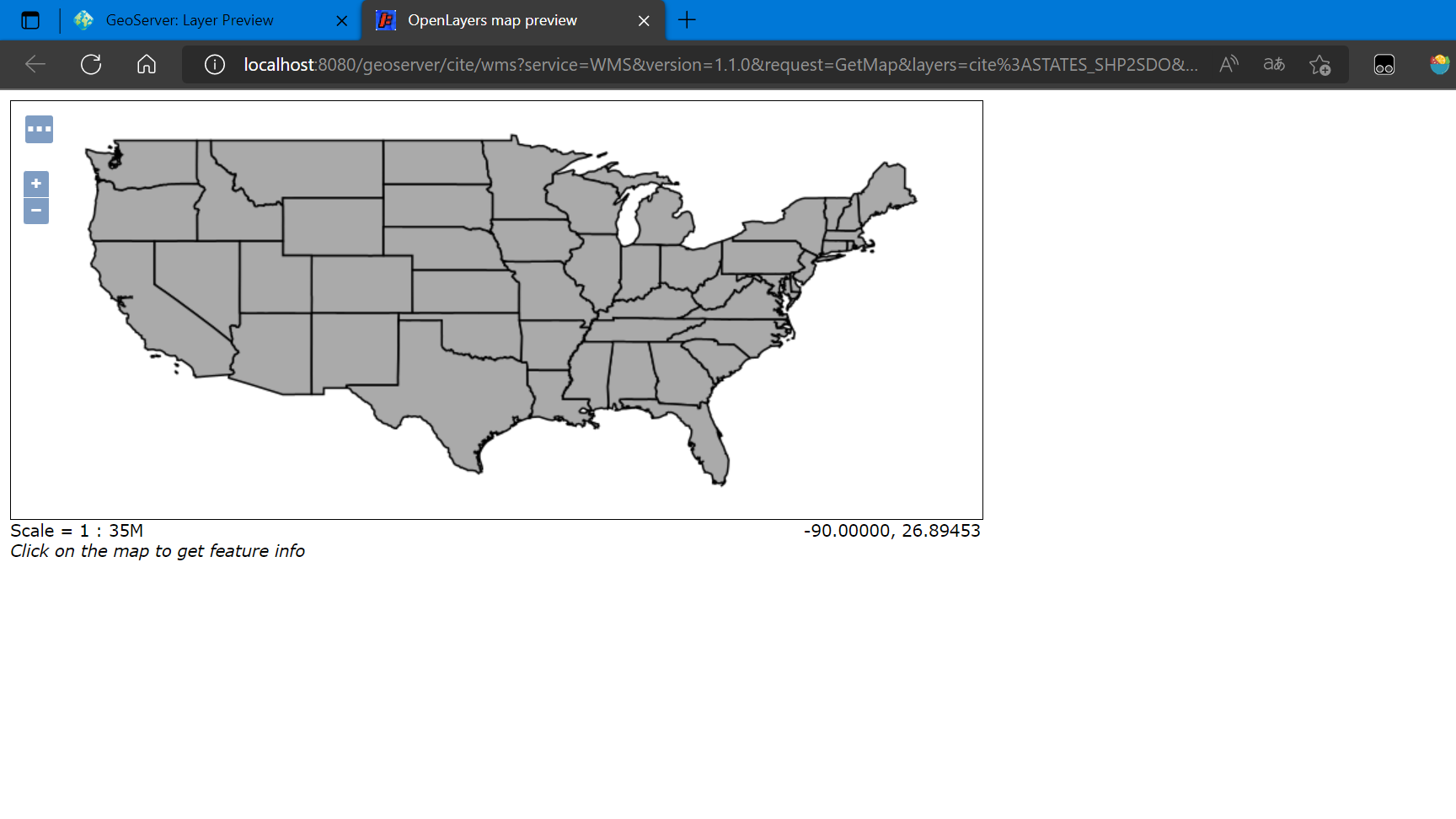1456x819 pixels.
Task: Reload the current page
Action: tap(91, 64)
